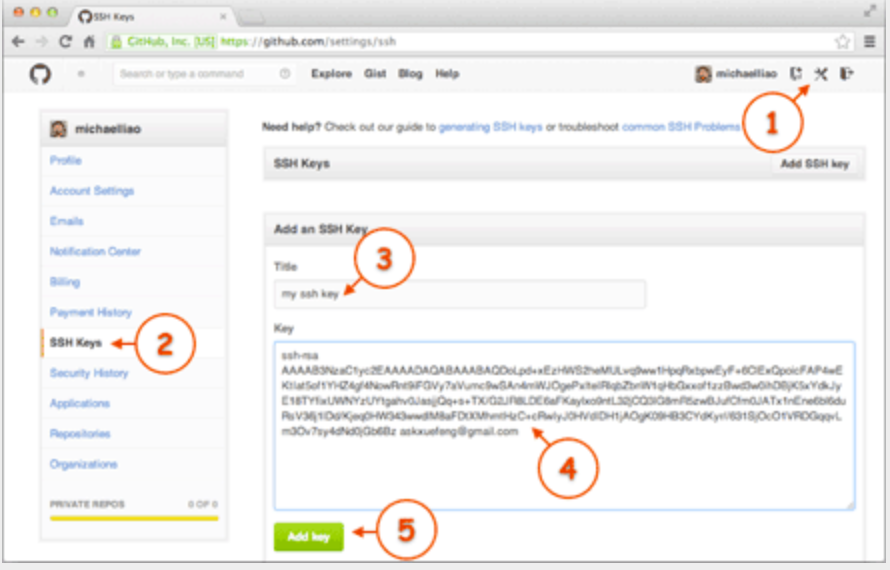Screen dimensions: 890x570
Task: Open Help in top navigation
Action: click(447, 74)
